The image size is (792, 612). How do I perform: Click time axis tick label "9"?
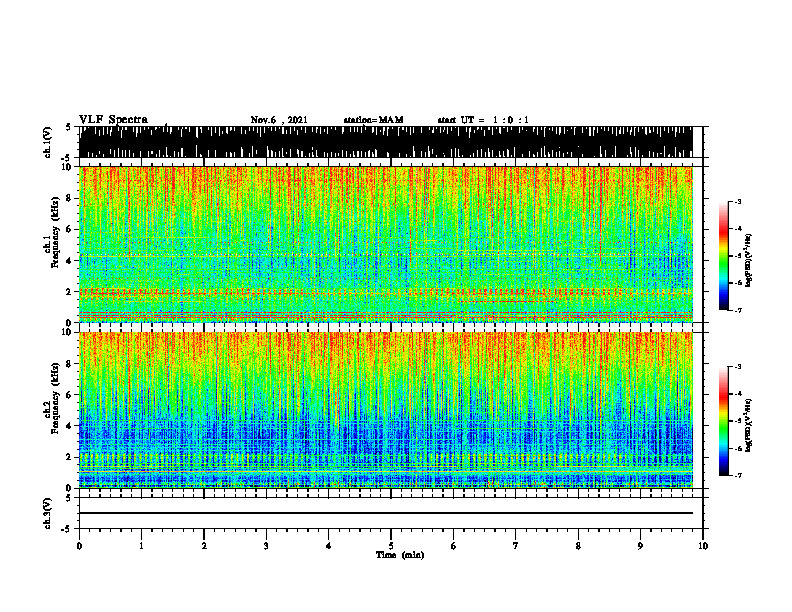(x=640, y=546)
